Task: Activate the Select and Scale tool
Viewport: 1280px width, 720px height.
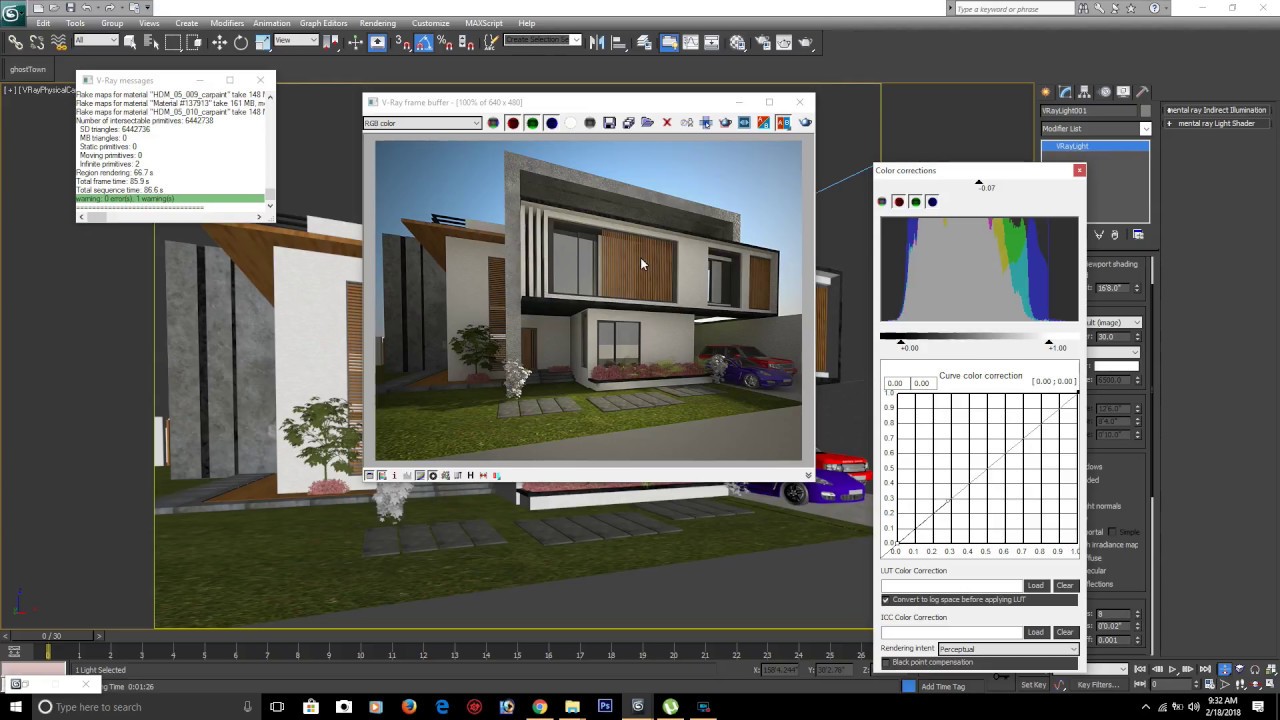Action: tap(263, 42)
